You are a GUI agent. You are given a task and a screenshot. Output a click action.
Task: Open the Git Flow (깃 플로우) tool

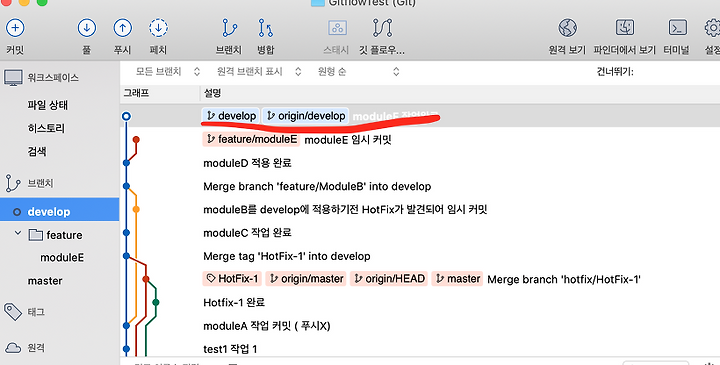click(x=382, y=28)
